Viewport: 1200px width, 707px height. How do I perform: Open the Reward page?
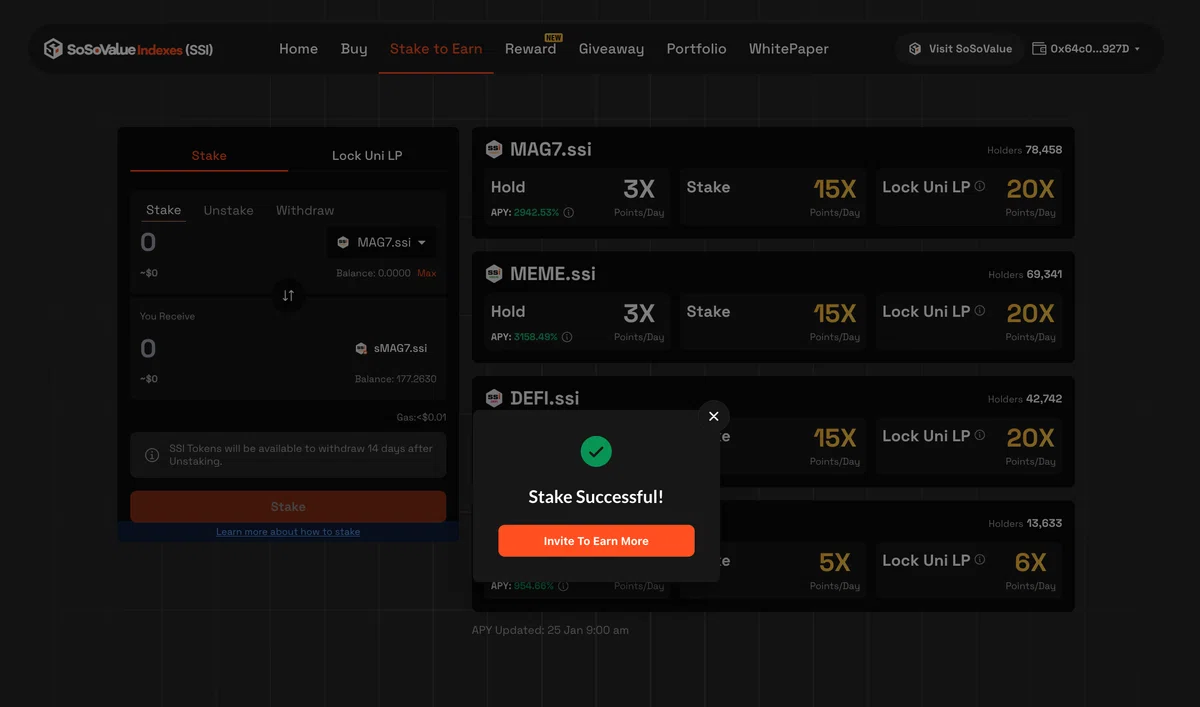(x=530, y=49)
